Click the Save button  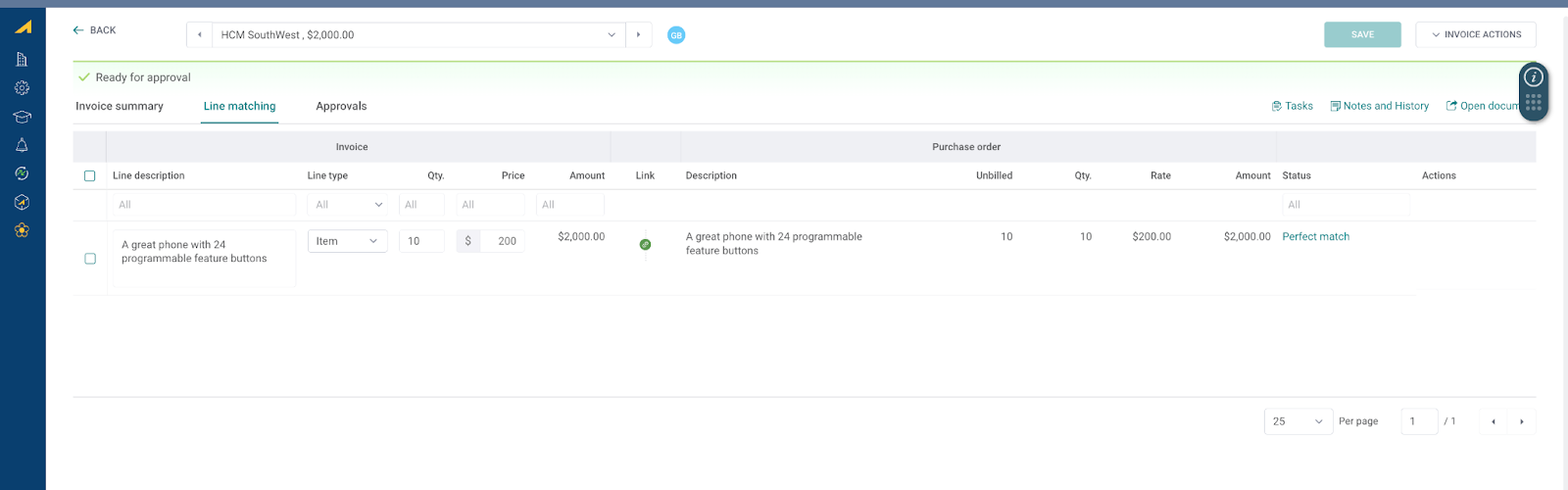click(1362, 34)
